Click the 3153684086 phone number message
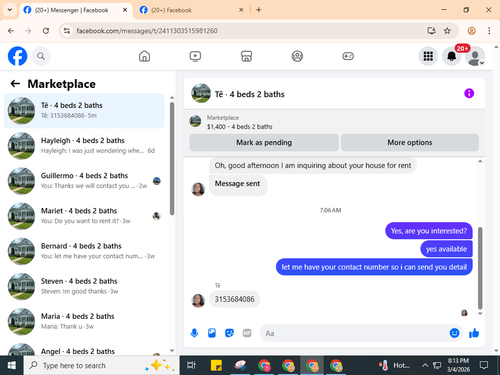Viewport: 500px width, 375px height. click(234, 299)
